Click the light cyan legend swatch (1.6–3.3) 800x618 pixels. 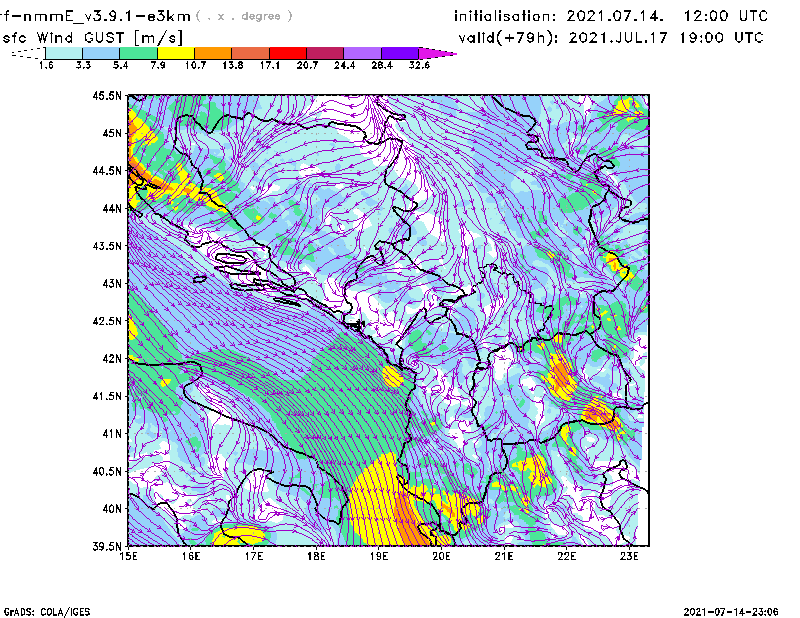click(64, 53)
